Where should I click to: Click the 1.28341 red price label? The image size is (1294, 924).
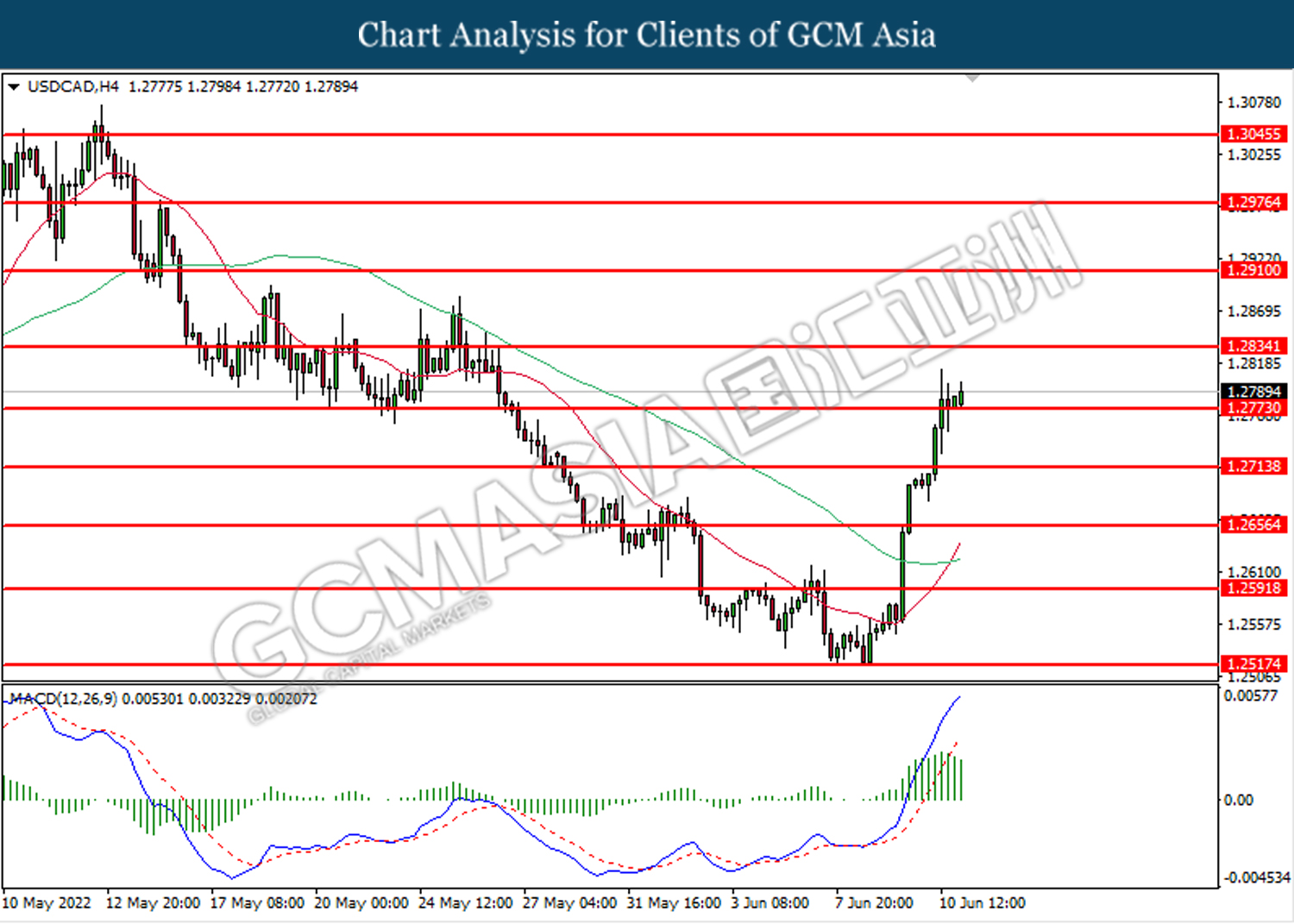click(1253, 346)
